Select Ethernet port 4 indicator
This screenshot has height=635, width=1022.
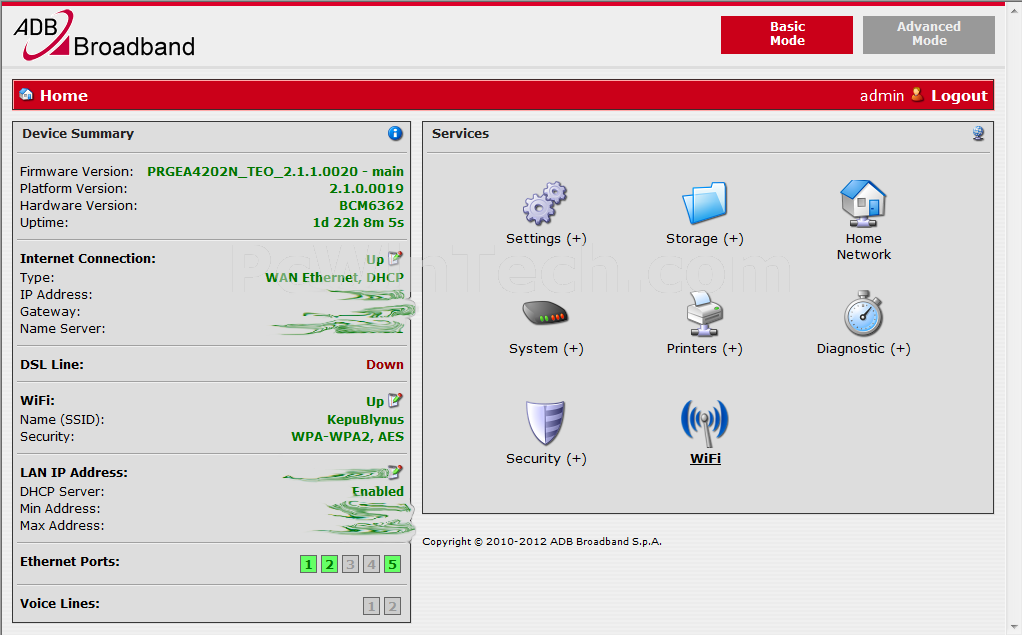371,564
